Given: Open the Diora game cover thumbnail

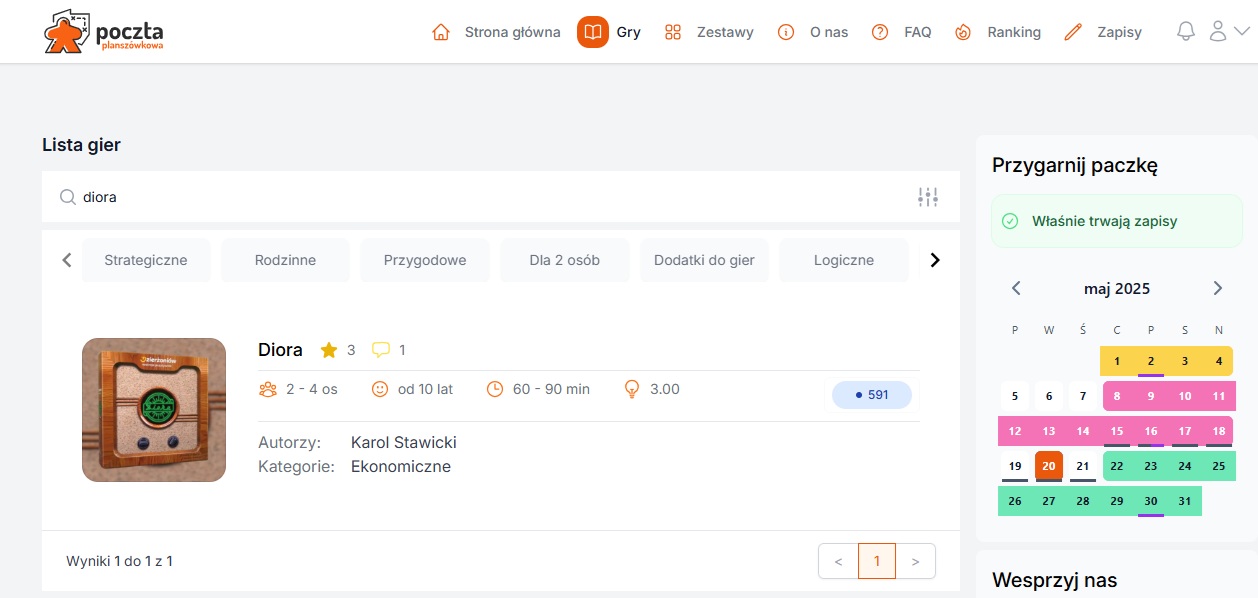Looking at the screenshot, I should coord(154,410).
